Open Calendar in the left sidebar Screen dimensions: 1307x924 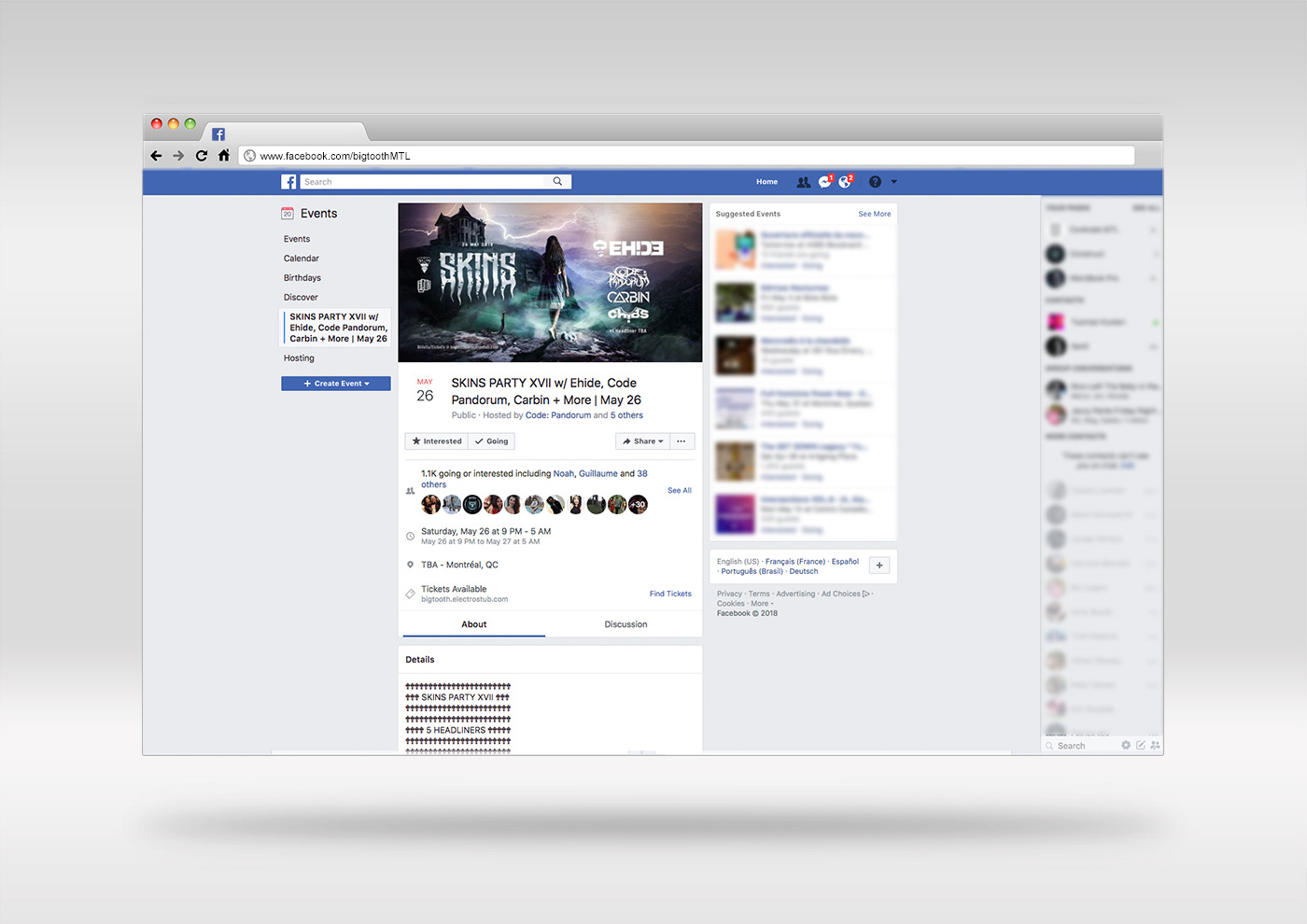point(302,259)
